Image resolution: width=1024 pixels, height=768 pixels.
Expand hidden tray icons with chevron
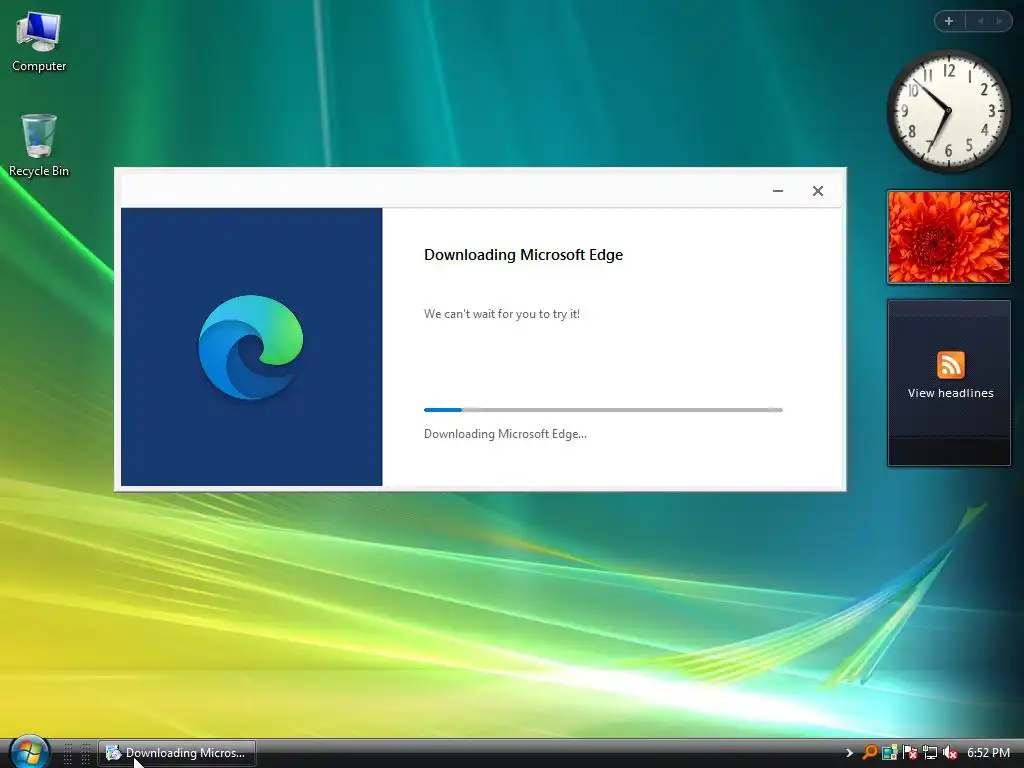(849, 753)
